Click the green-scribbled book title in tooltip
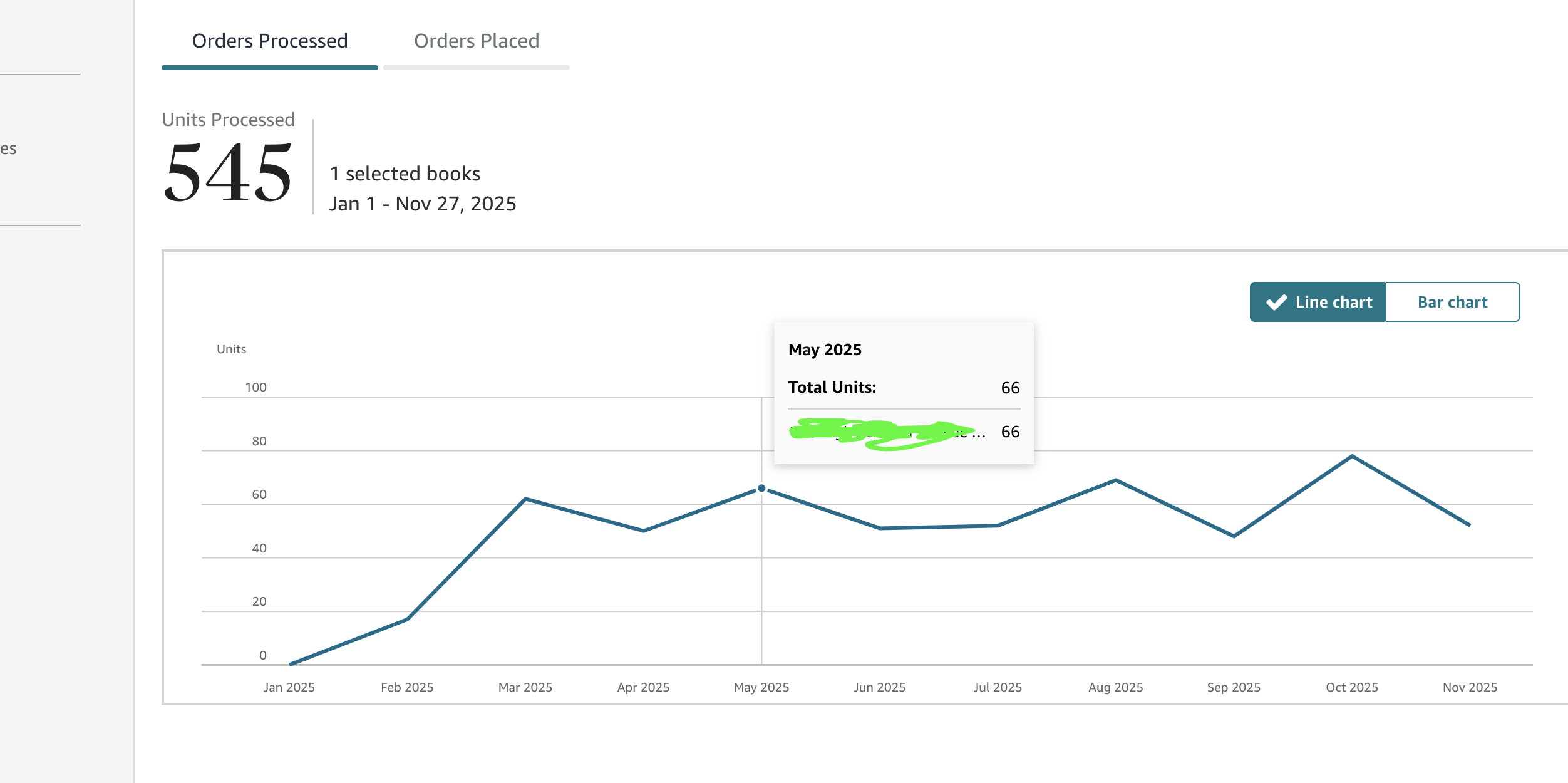 point(883,432)
